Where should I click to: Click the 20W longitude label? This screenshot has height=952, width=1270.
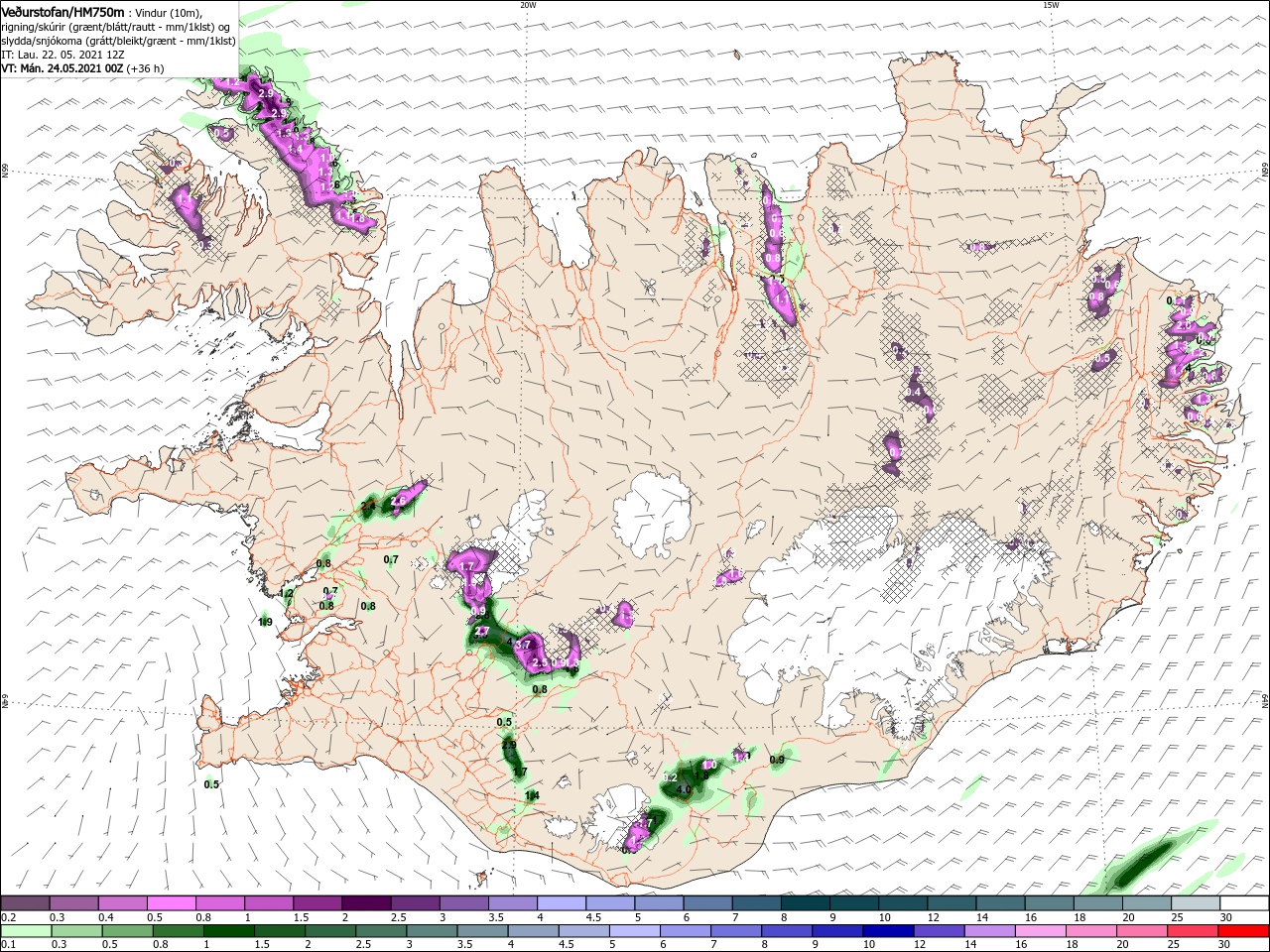pyautogui.click(x=528, y=5)
